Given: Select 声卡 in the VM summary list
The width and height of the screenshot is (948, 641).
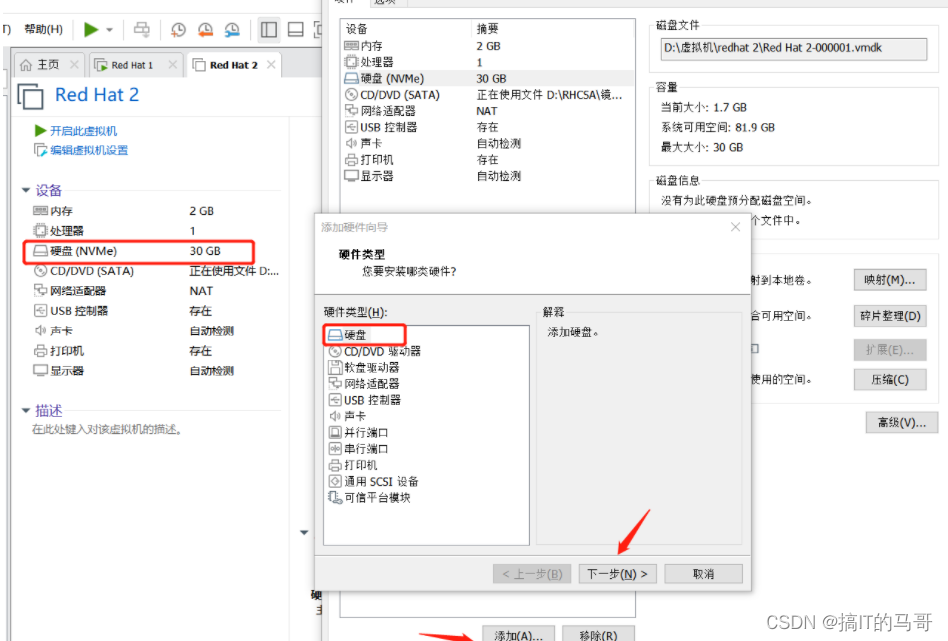Looking at the screenshot, I should pos(156,331).
